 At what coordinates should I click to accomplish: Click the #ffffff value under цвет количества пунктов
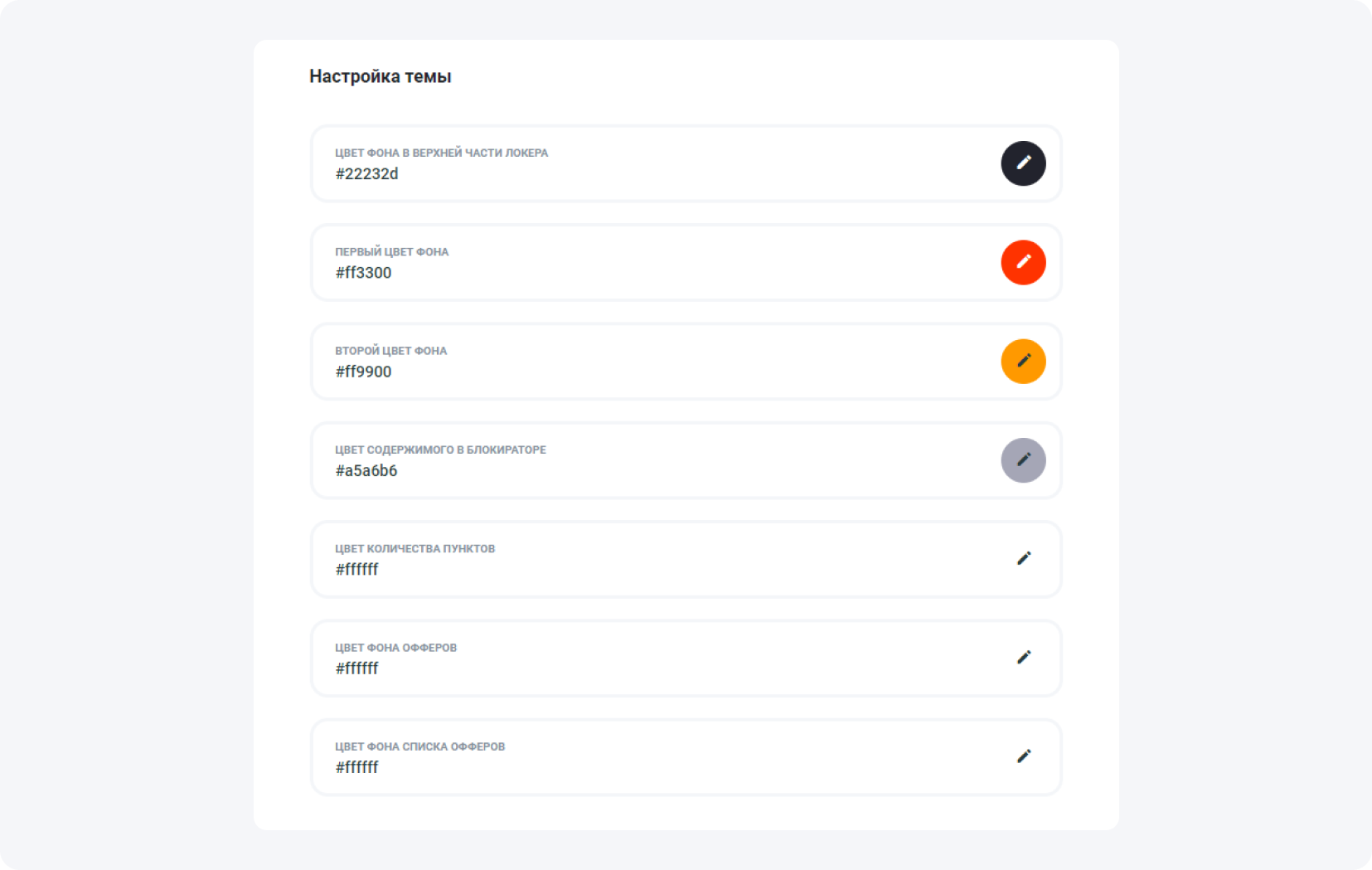pos(356,570)
